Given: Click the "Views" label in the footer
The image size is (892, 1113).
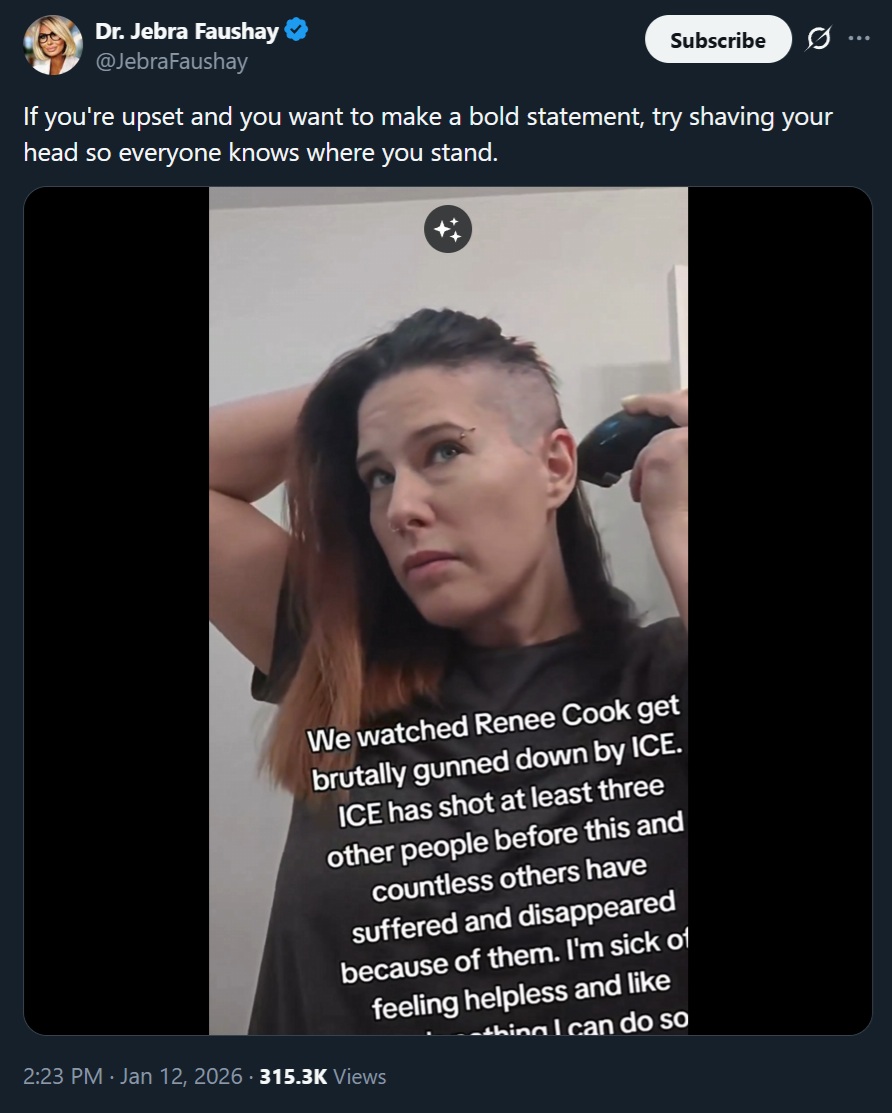Looking at the screenshot, I should click(360, 1076).
